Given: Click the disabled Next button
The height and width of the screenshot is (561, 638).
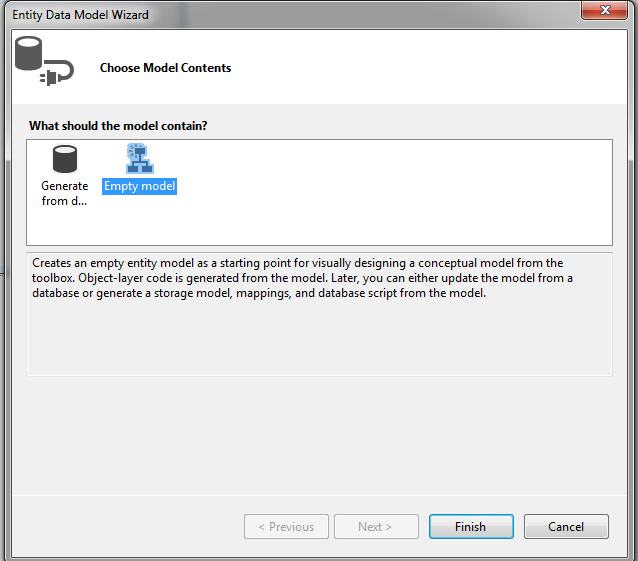Looking at the screenshot, I should 376,526.
